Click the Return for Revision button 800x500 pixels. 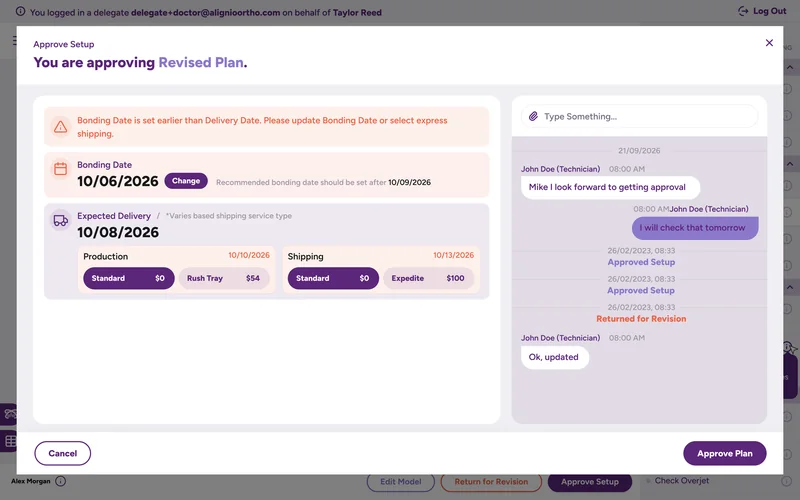(x=491, y=482)
